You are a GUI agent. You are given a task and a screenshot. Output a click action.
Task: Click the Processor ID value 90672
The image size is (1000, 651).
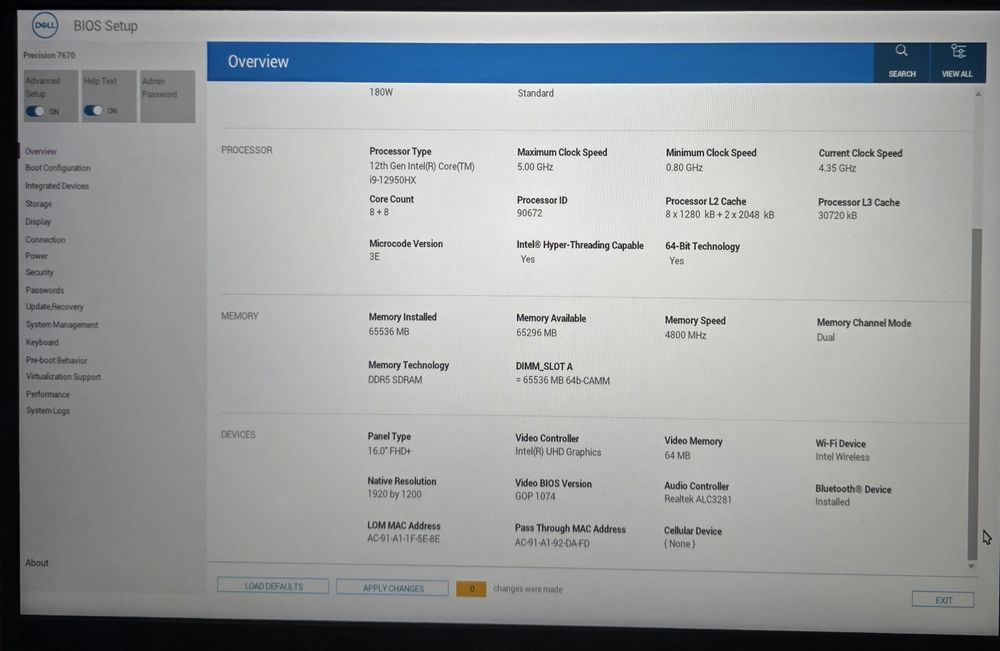[x=529, y=213]
